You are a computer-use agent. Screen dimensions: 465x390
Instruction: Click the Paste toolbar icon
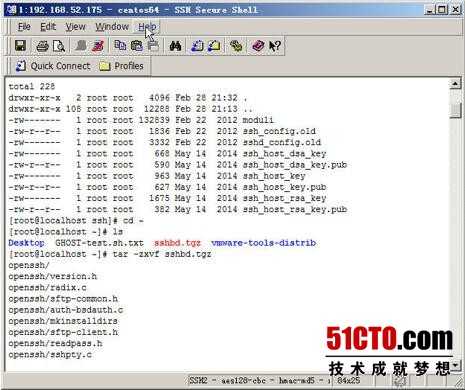tap(137, 46)
